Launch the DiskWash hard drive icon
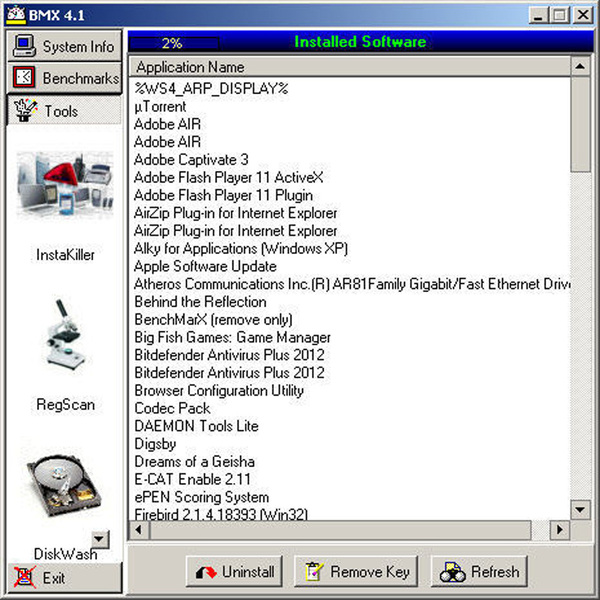The width and height of the screenshot is (600, 600). coord(64,486)
